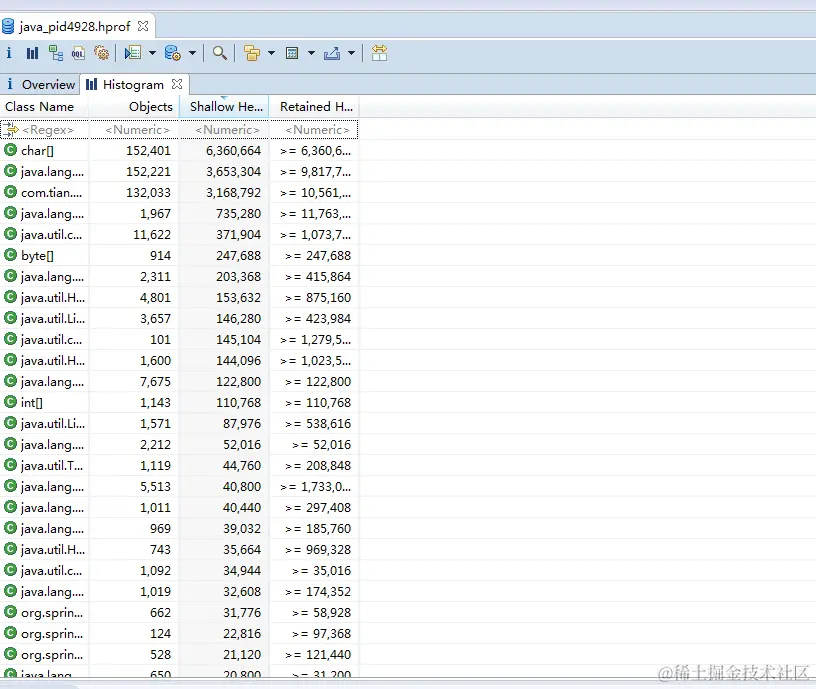Click retained heap value >= 174,352
This screenshot has height=689, width=816.
click(318, 592)
